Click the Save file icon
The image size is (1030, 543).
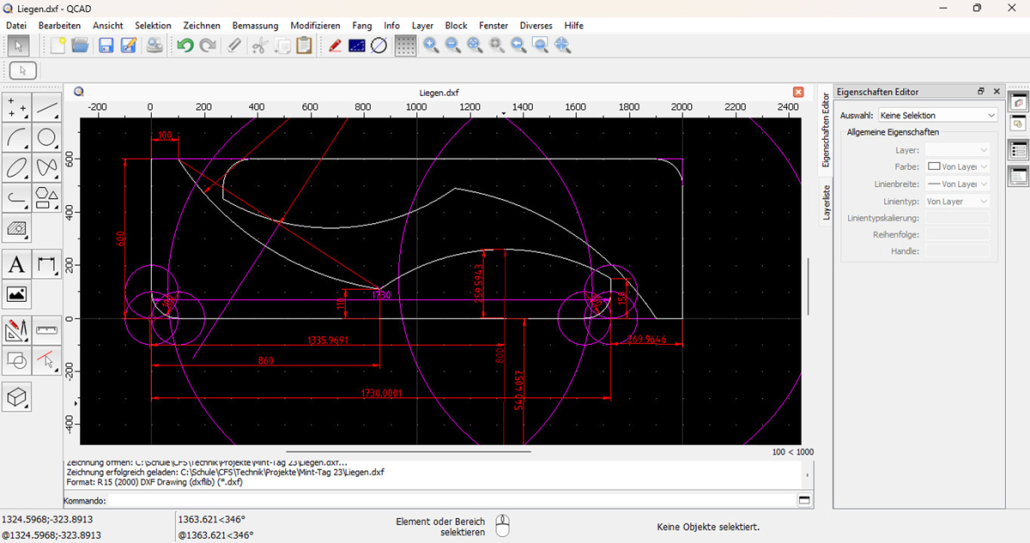click(106, 45)
